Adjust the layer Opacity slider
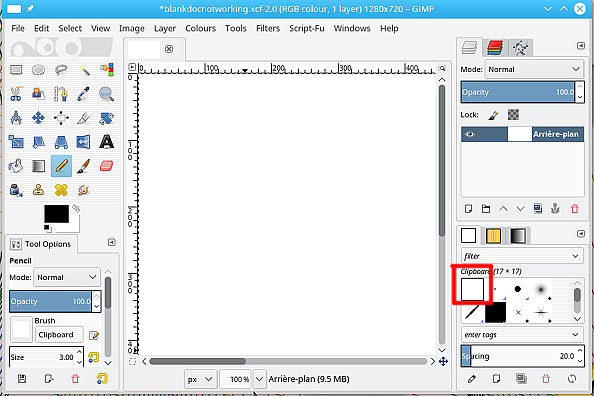The height and width of the screenshot is (396, 594). click(518, 92)
